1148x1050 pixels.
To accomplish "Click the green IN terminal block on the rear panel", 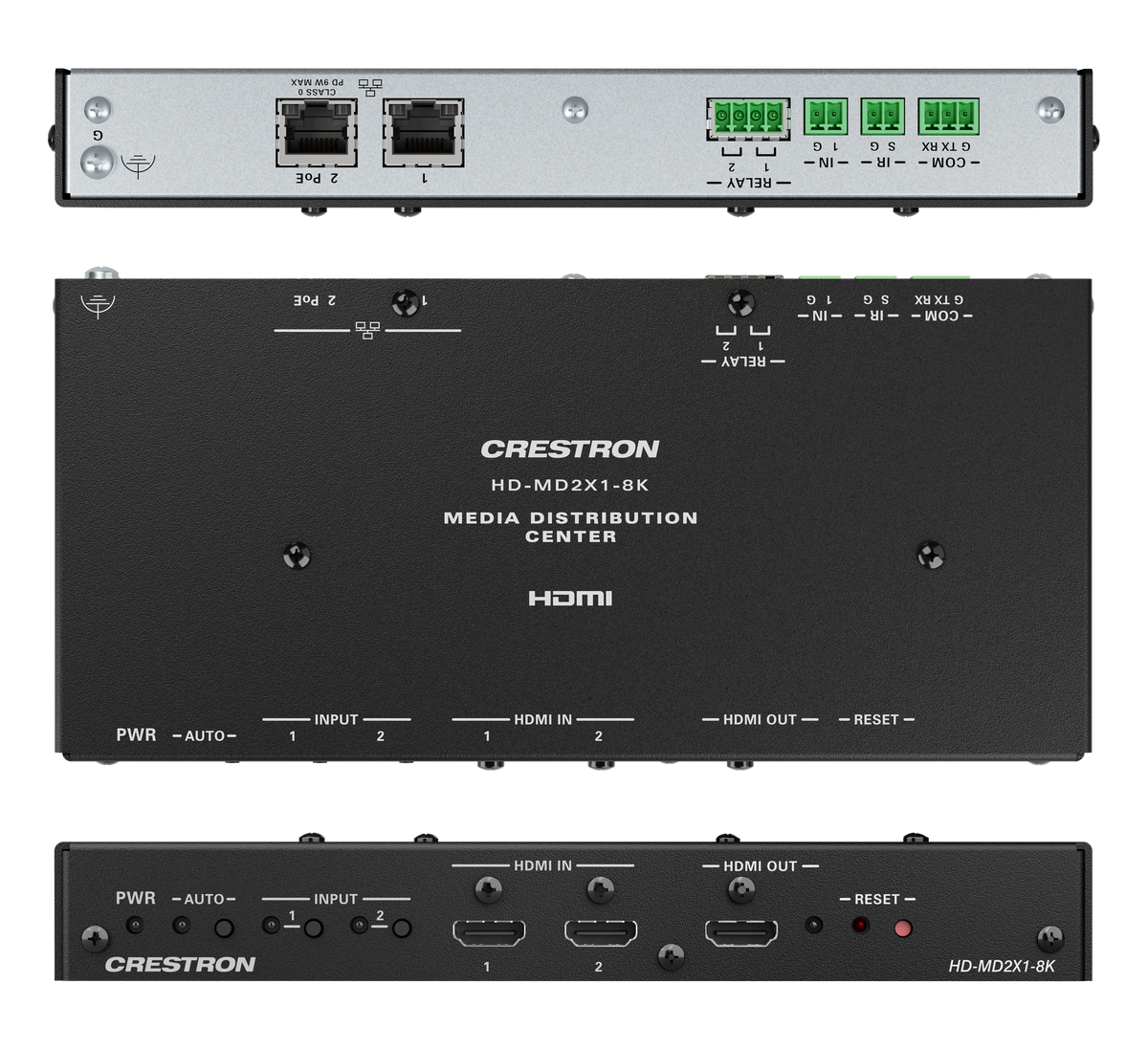I will [x=826, y=117].
